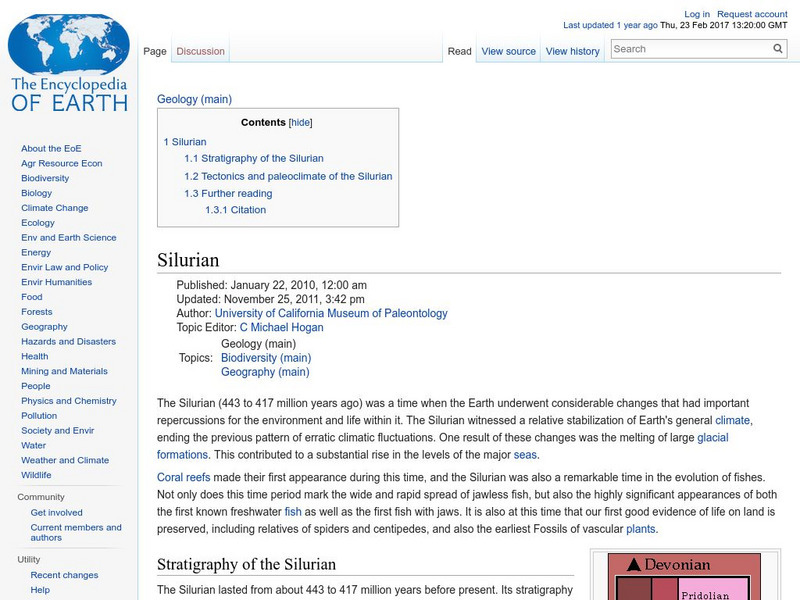The image size is (800, 600).
Task: Open C Michael Hogan editor page
Action: click(x=281, y=328)
